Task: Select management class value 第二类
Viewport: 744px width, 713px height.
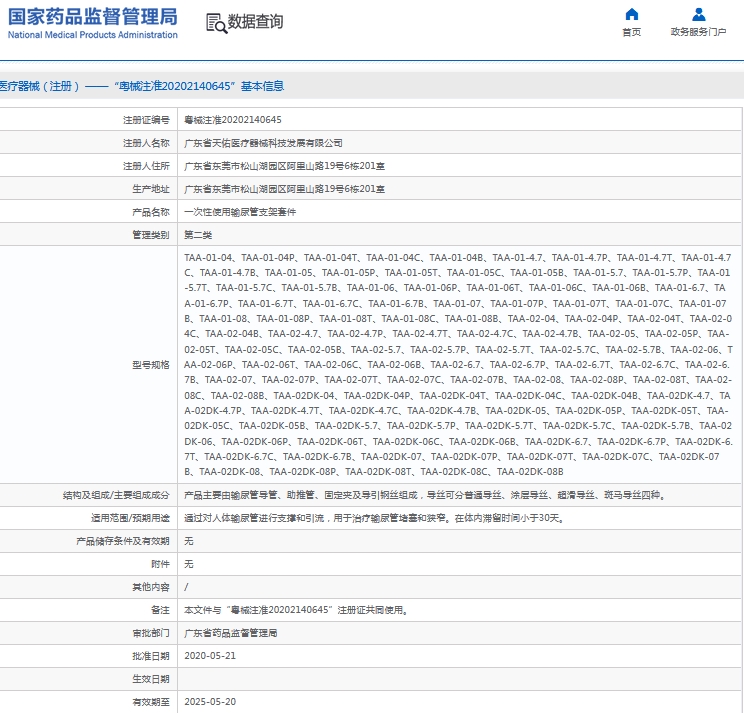Action: [x=198, y=235]
